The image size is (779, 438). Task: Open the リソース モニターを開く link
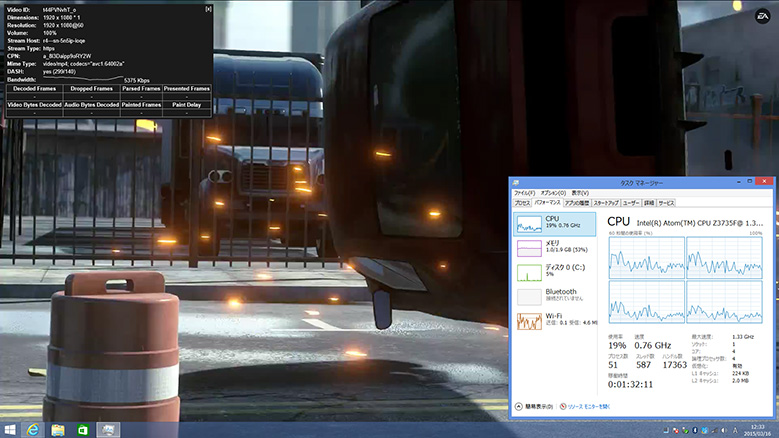(585, 406)
